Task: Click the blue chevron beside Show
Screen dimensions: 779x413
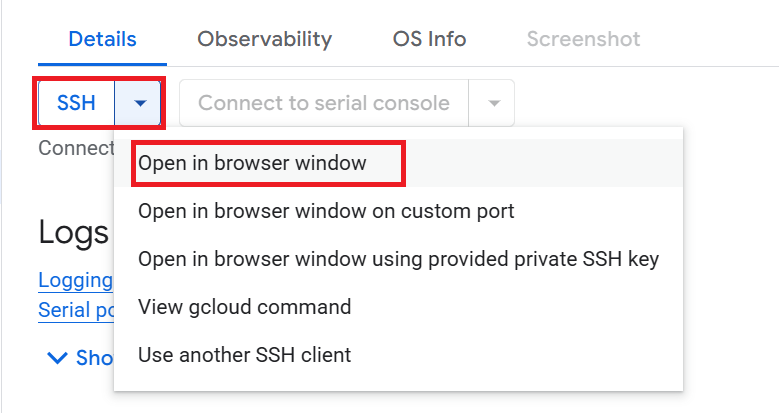Action: click(56, 357)
